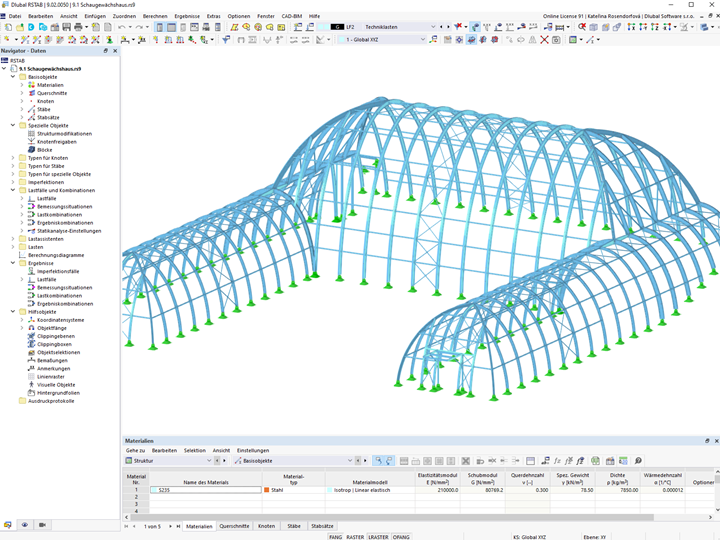
Task: Toggle the Tables panel display icon
Action: point(171,28)
